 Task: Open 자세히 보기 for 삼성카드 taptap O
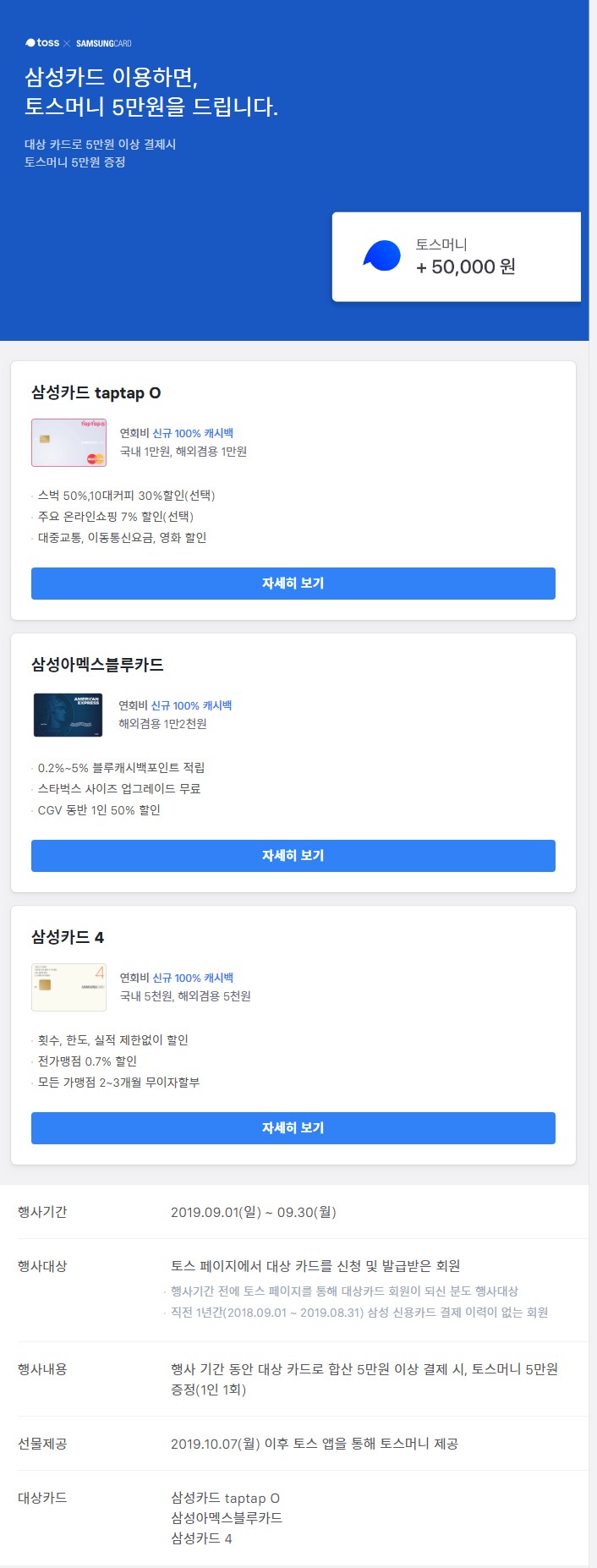point(293,584)
